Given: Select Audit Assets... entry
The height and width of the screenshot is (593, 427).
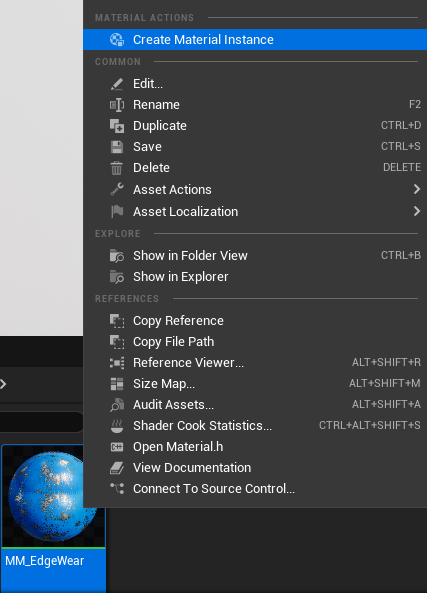Looking at the screenshot, I should click(255, 405).
